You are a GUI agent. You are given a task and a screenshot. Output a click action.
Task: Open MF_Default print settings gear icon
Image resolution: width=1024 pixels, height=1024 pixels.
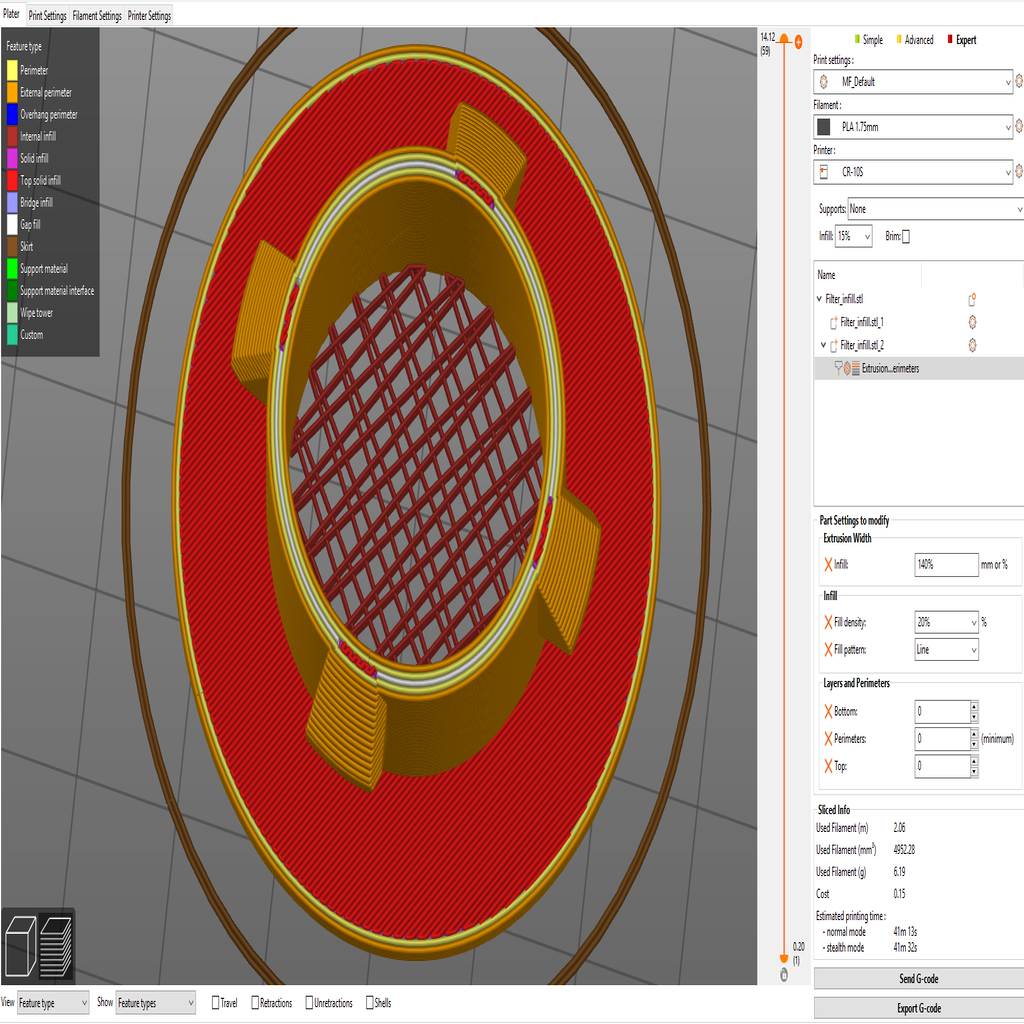pyautogui.click(x=1018, y=82)
